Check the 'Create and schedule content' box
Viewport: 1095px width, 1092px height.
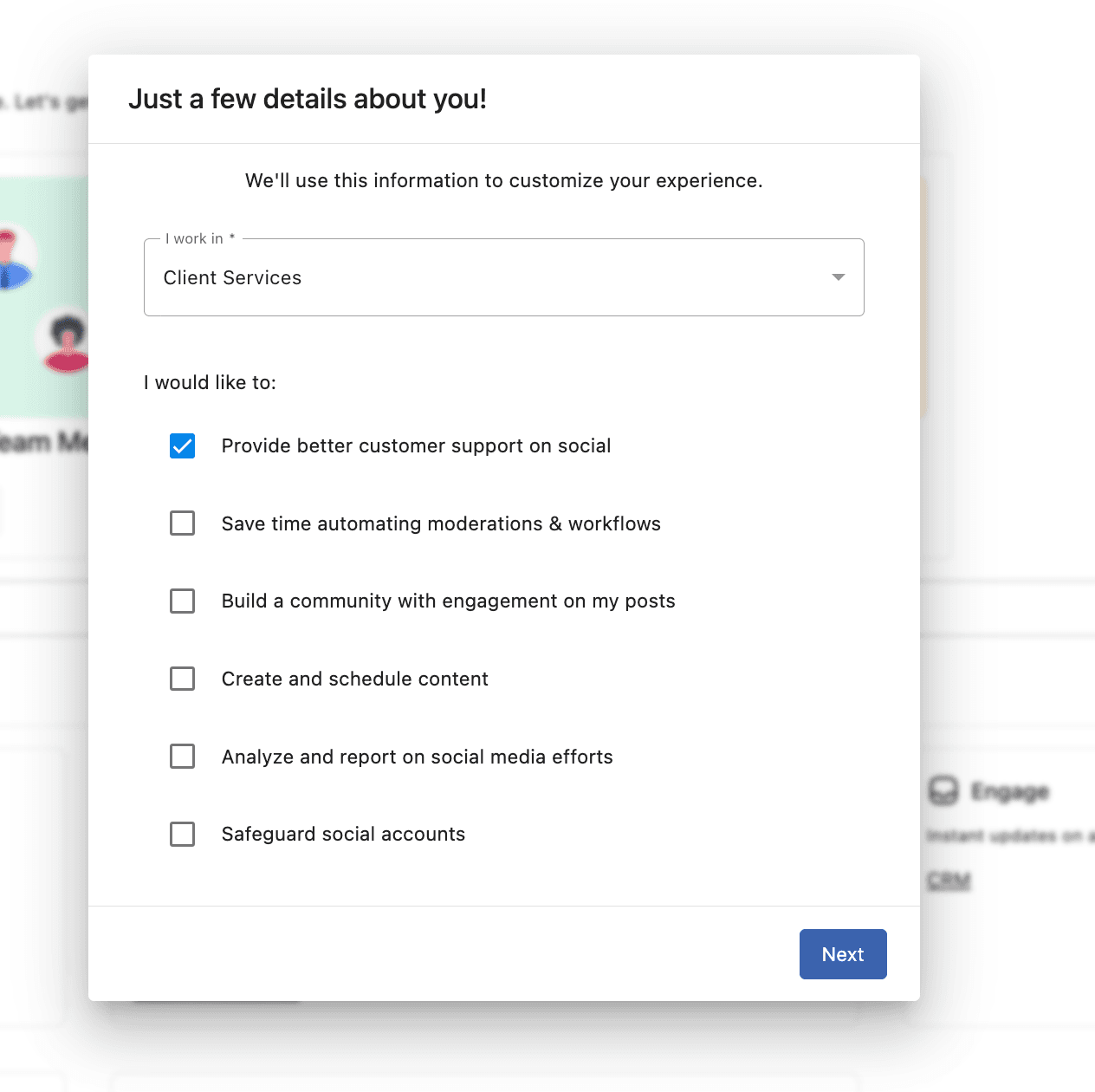coord(182,679)
